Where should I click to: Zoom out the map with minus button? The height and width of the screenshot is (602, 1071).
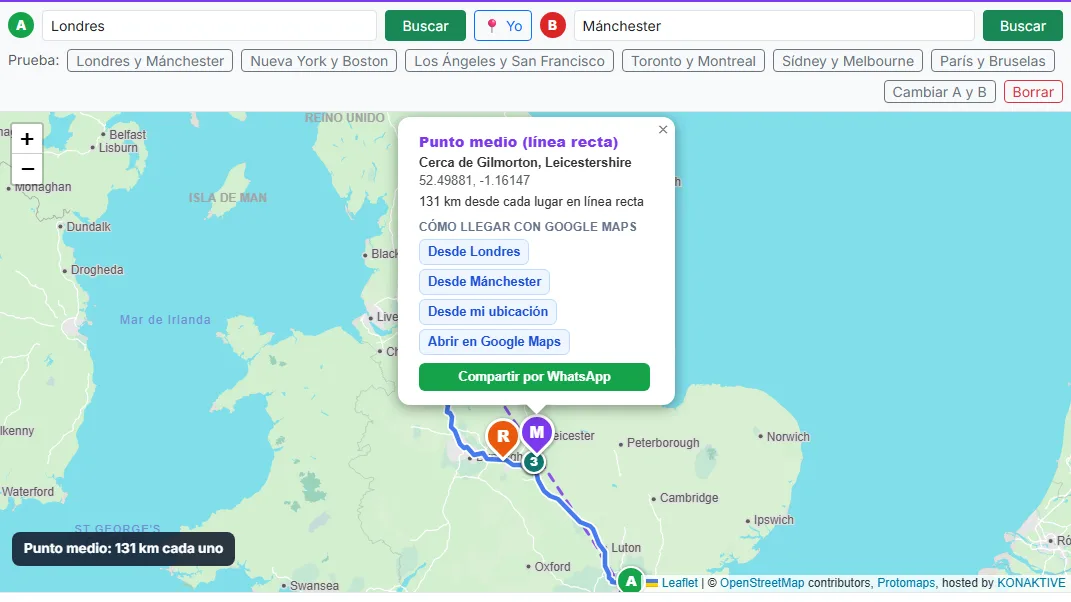tap(27, 169)
